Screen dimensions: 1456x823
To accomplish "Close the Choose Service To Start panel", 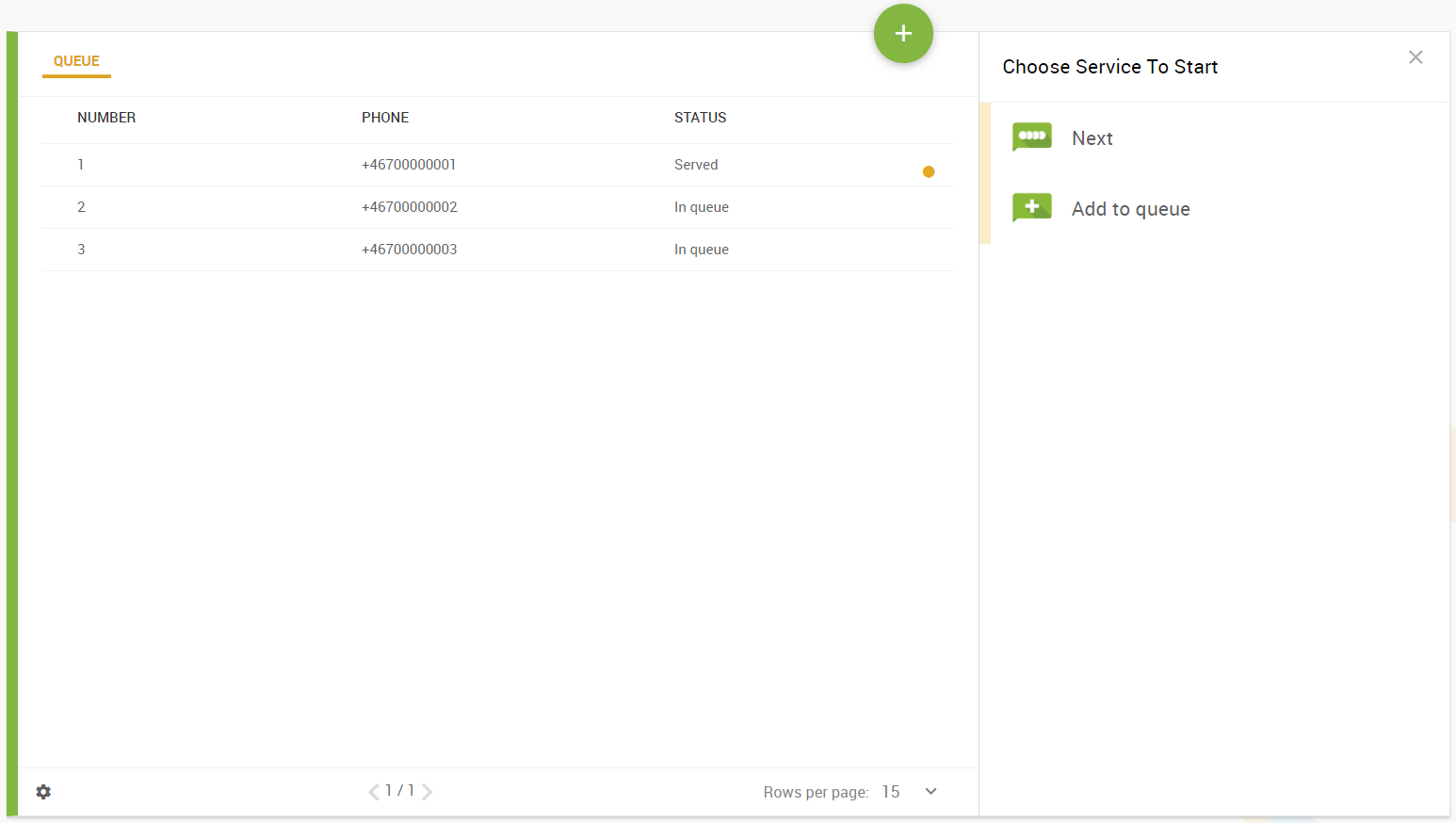I will click(1415, 57).
